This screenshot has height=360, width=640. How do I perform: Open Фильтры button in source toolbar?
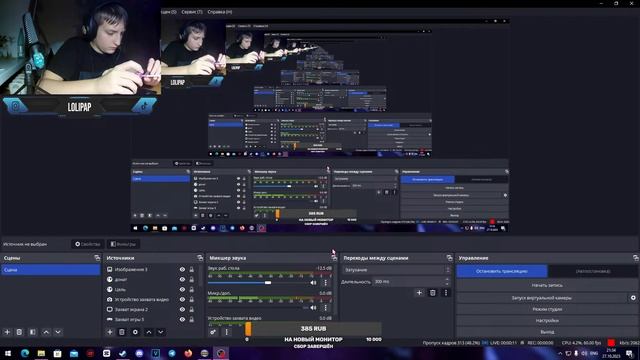coord(123,244)
